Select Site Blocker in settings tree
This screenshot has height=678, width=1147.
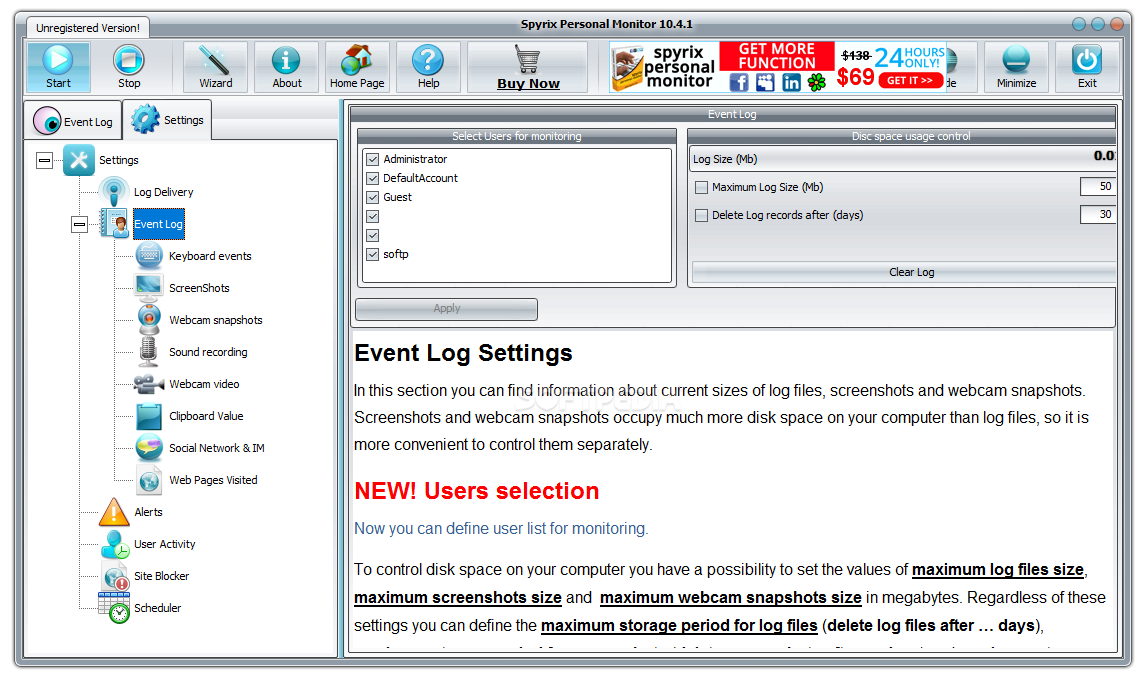coord(161,576)
